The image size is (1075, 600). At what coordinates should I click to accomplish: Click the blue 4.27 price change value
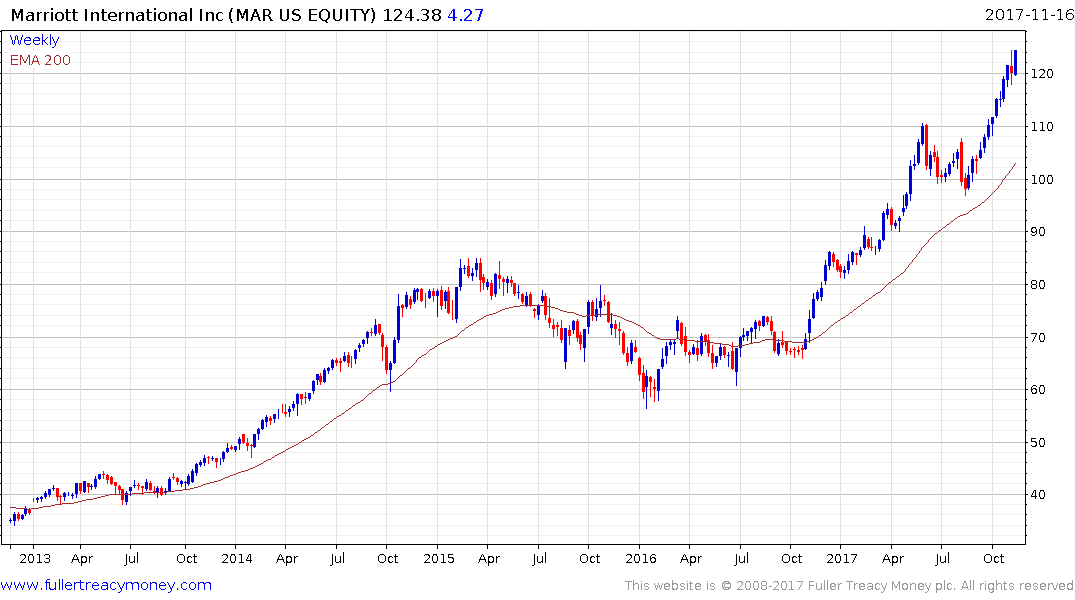point(466,15)
